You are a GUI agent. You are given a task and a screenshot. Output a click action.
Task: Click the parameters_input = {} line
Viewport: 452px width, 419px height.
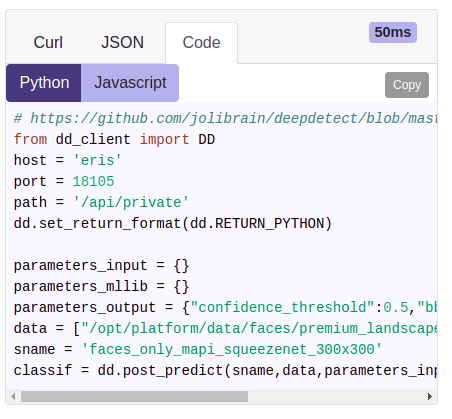pos(101,266)
